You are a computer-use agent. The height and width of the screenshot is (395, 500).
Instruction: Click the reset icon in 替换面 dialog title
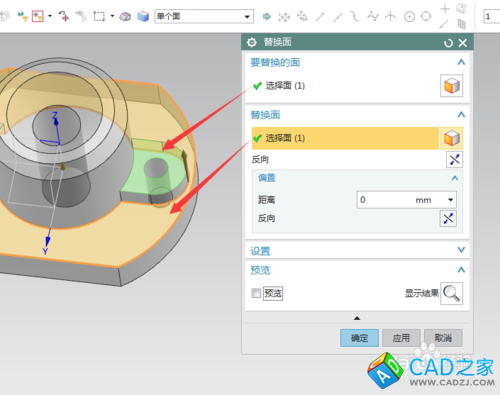[448, 43]
